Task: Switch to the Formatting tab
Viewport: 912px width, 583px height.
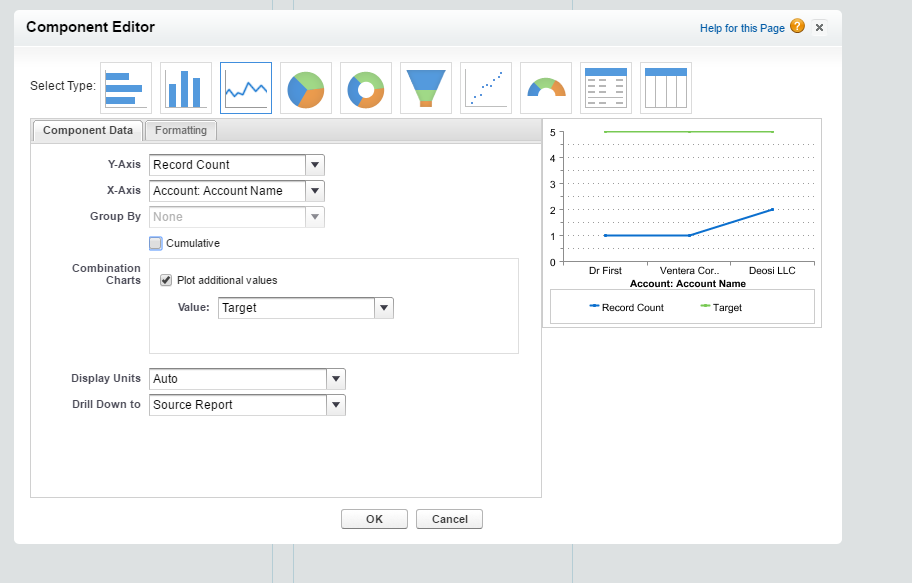Action: [181, 130]
